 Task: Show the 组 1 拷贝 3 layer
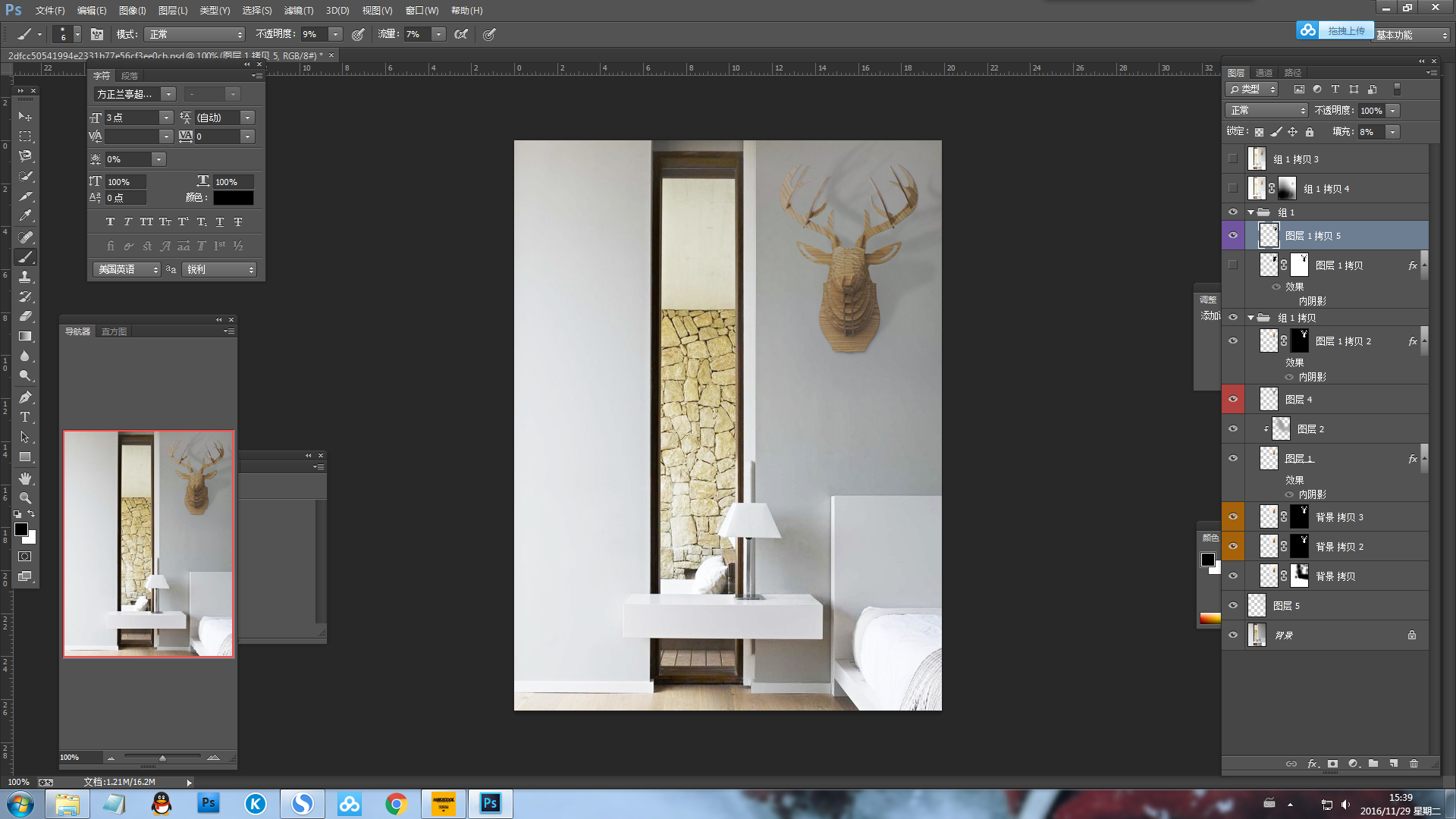click(x=1233, y=159)
